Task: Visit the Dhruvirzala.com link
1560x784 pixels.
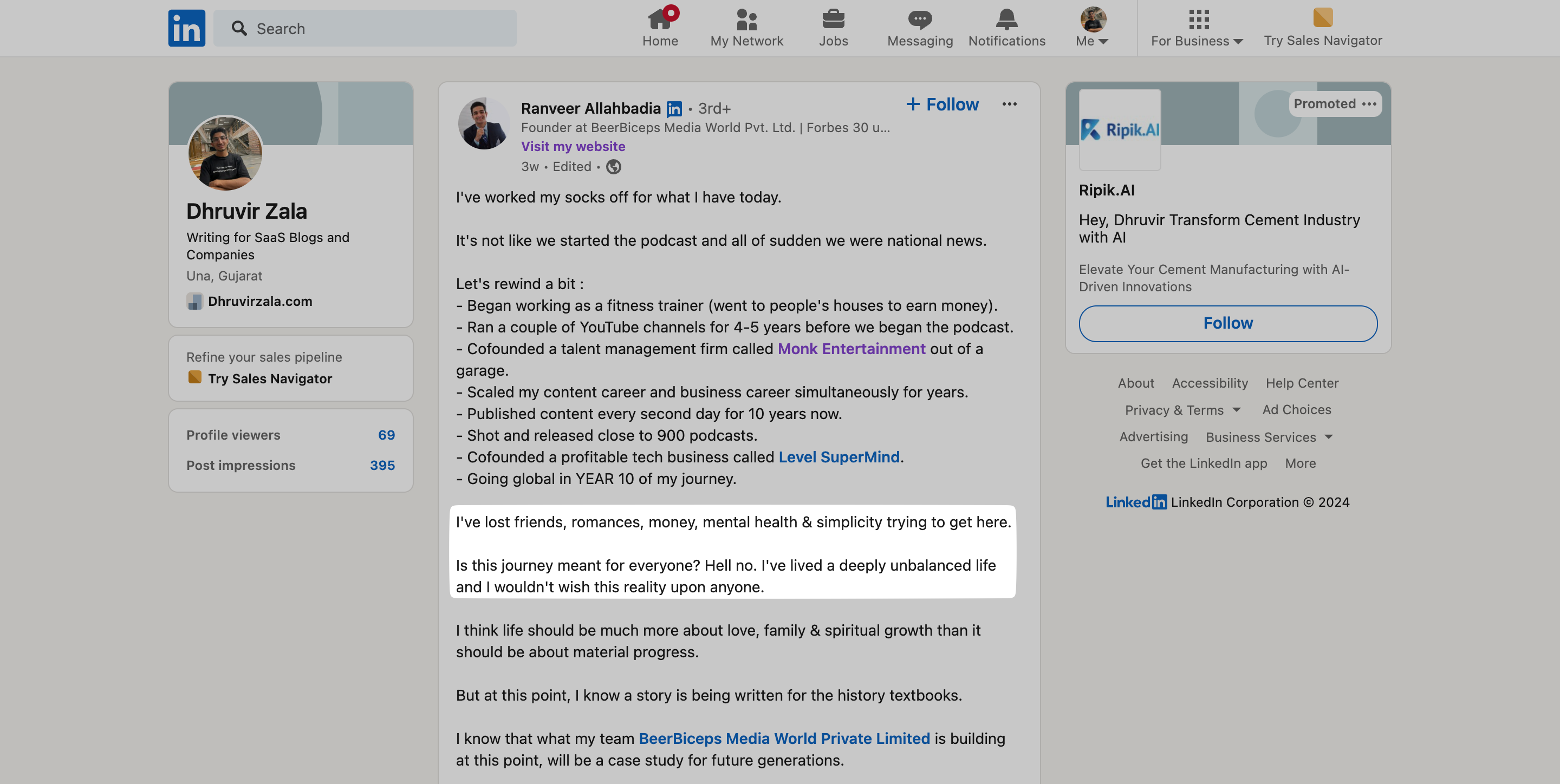Action: pyautogui.click(x=260, y=301)
